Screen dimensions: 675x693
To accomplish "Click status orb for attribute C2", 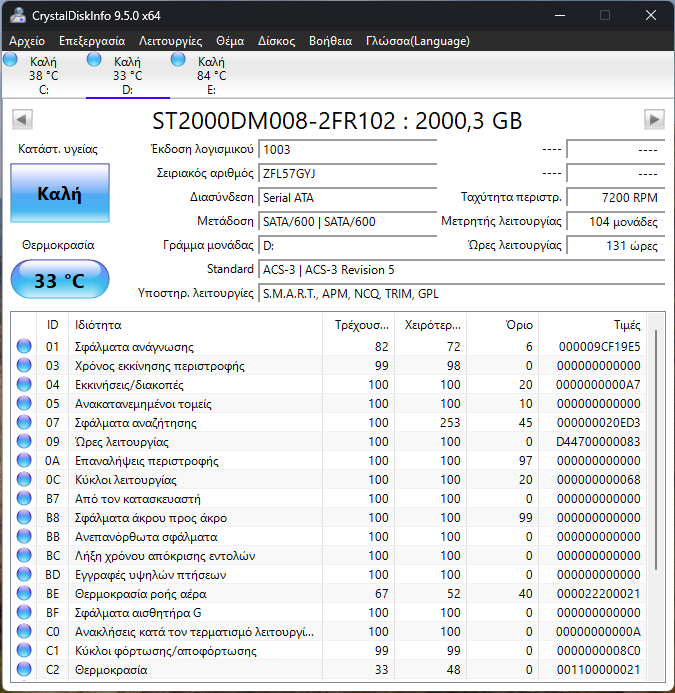I will [x=24, y=669].
